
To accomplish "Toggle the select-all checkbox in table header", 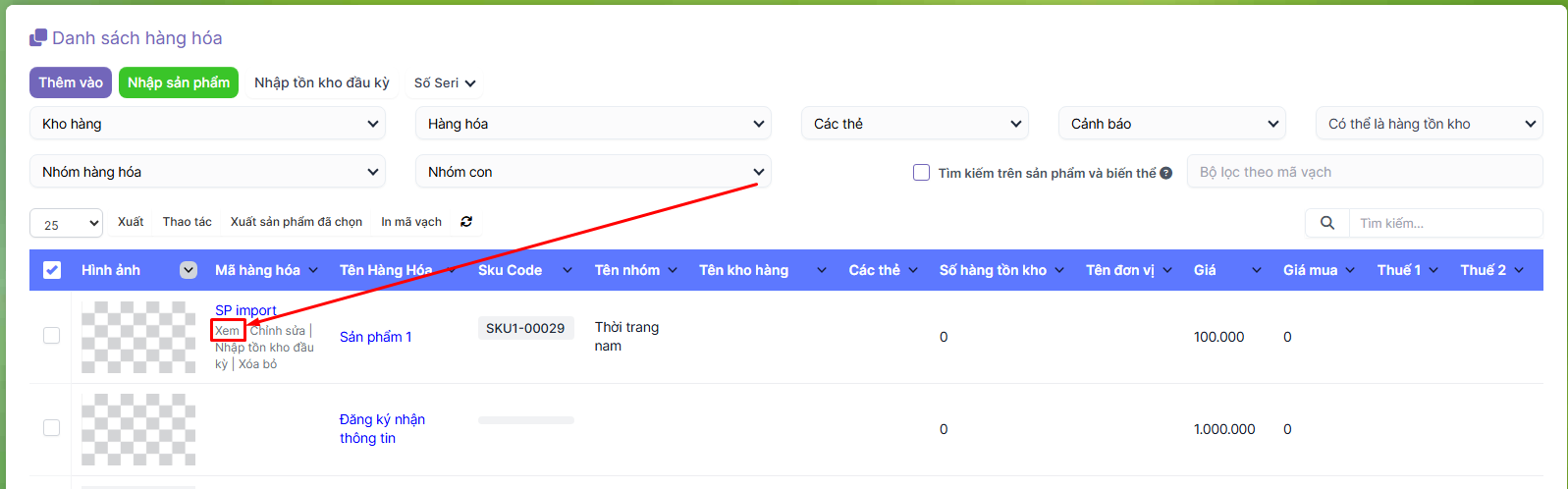I will pyautogui.click(x=52, y=270).
